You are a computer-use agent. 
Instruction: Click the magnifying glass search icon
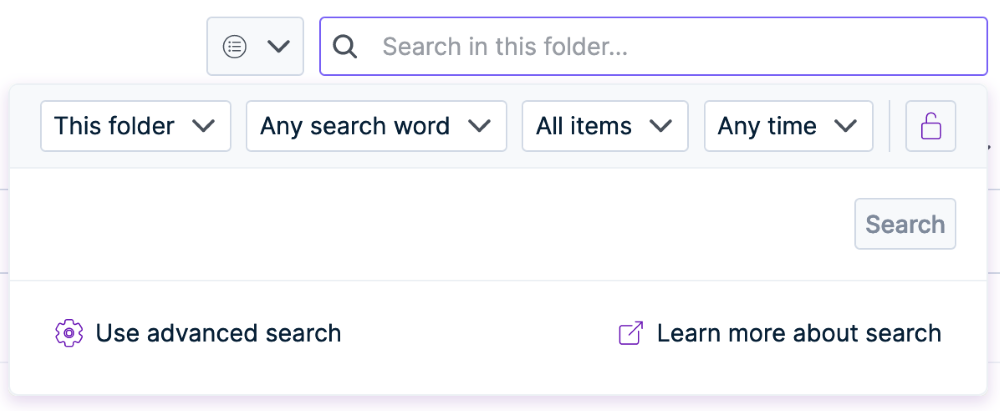pyautogui.click(x=345, y=47)
